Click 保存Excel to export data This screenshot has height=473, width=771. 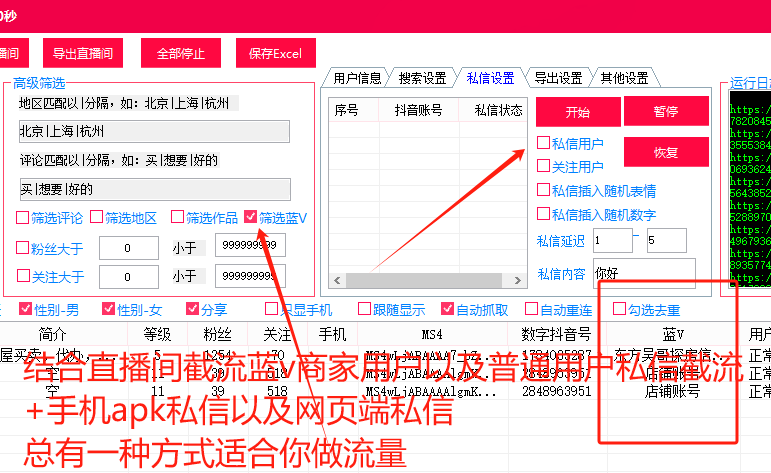275,53
